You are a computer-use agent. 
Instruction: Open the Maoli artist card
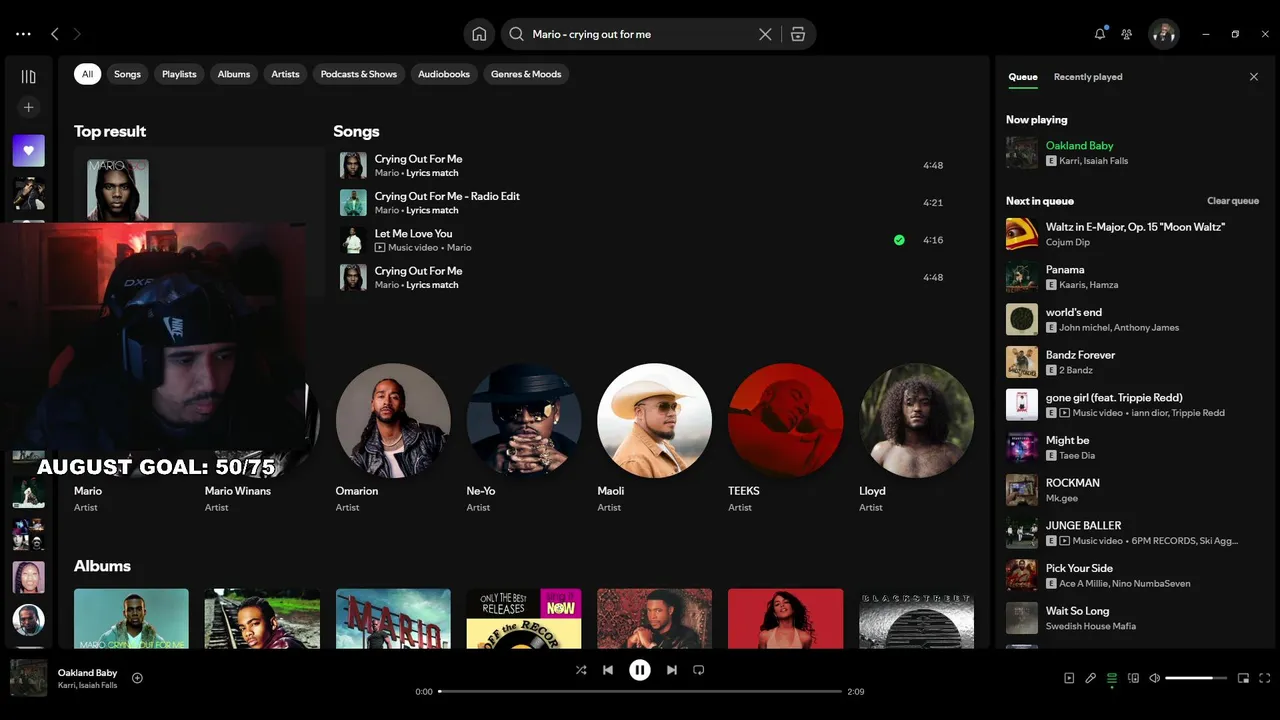[x=655, y=438]
